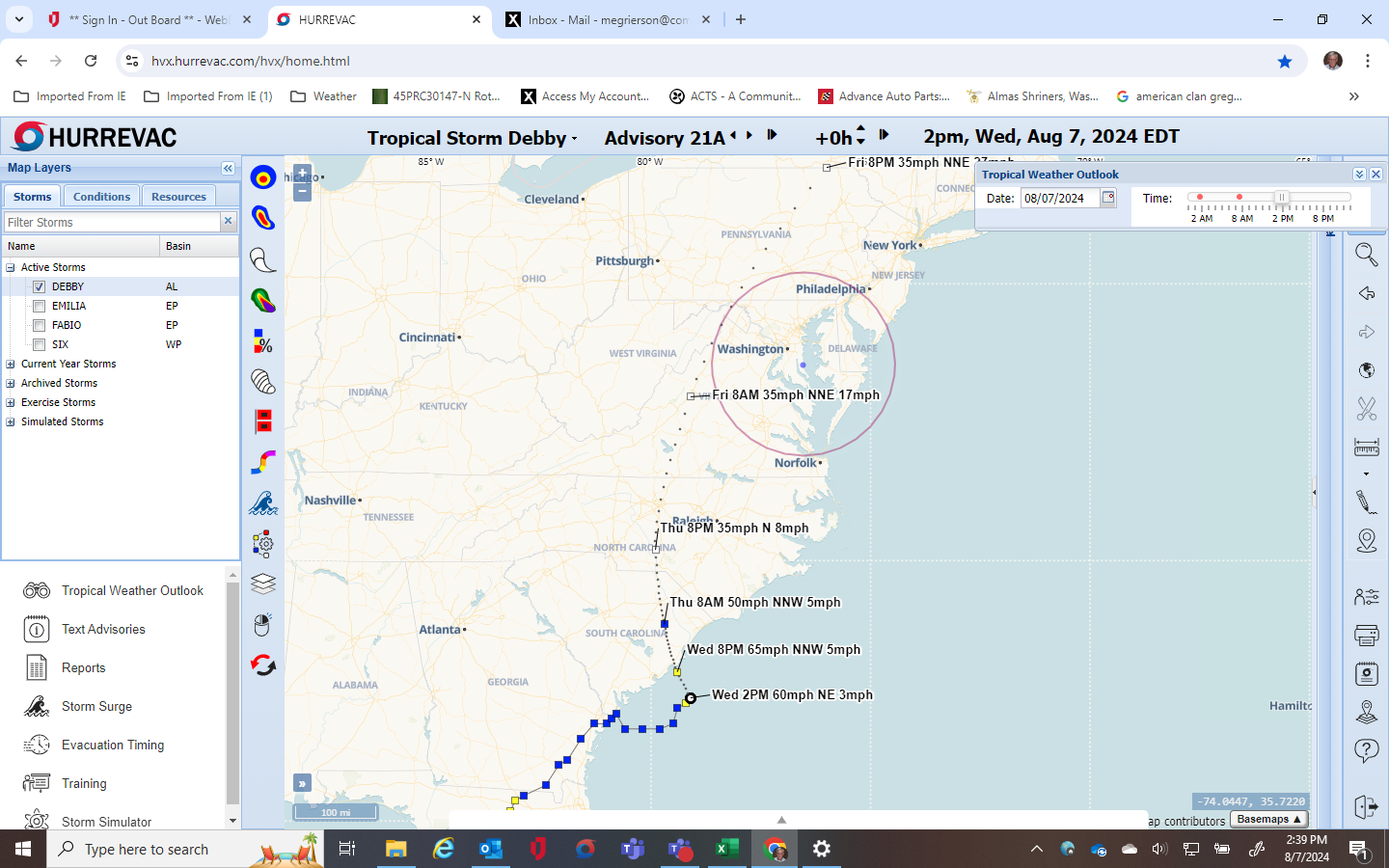Play forecast hour animation

(x=884, y=135)
